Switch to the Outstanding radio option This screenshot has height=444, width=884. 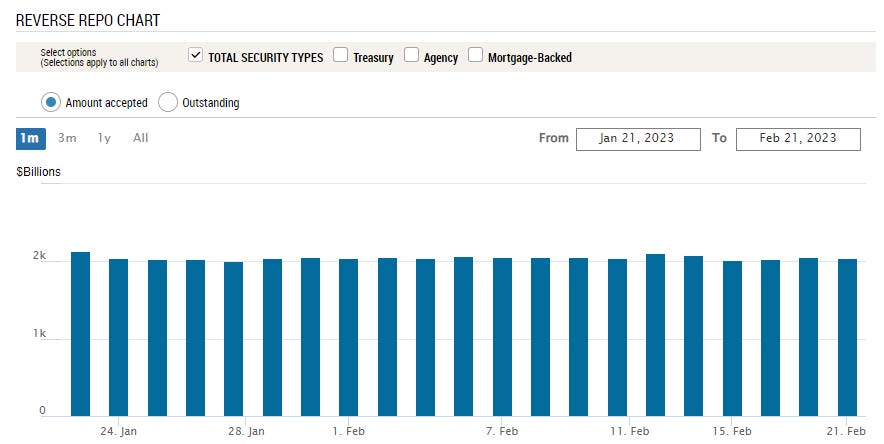168,102
